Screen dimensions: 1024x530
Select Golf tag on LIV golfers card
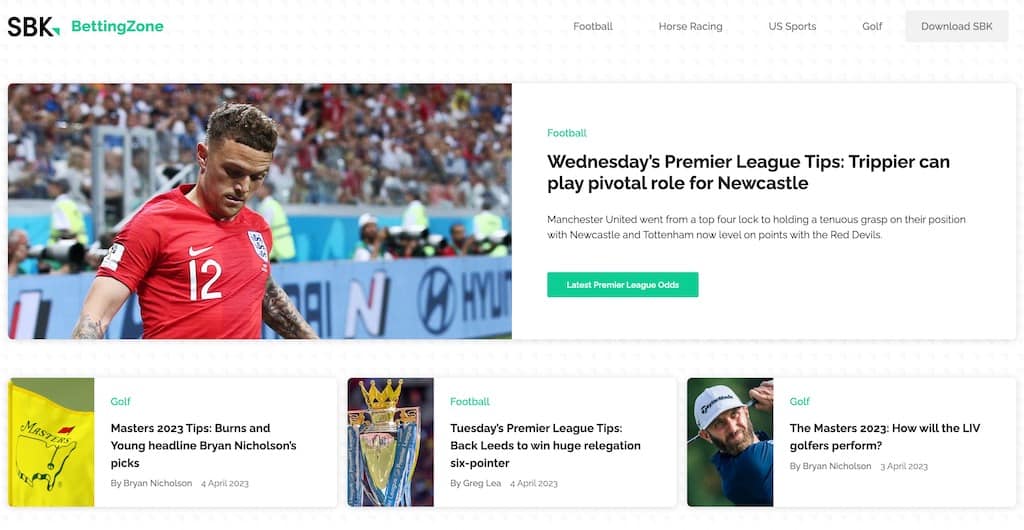pos(799,401)
